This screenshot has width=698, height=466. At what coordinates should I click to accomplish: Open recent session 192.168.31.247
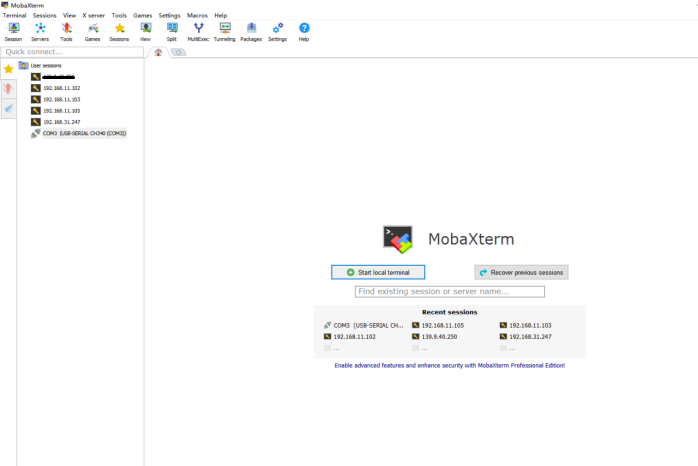526,336
